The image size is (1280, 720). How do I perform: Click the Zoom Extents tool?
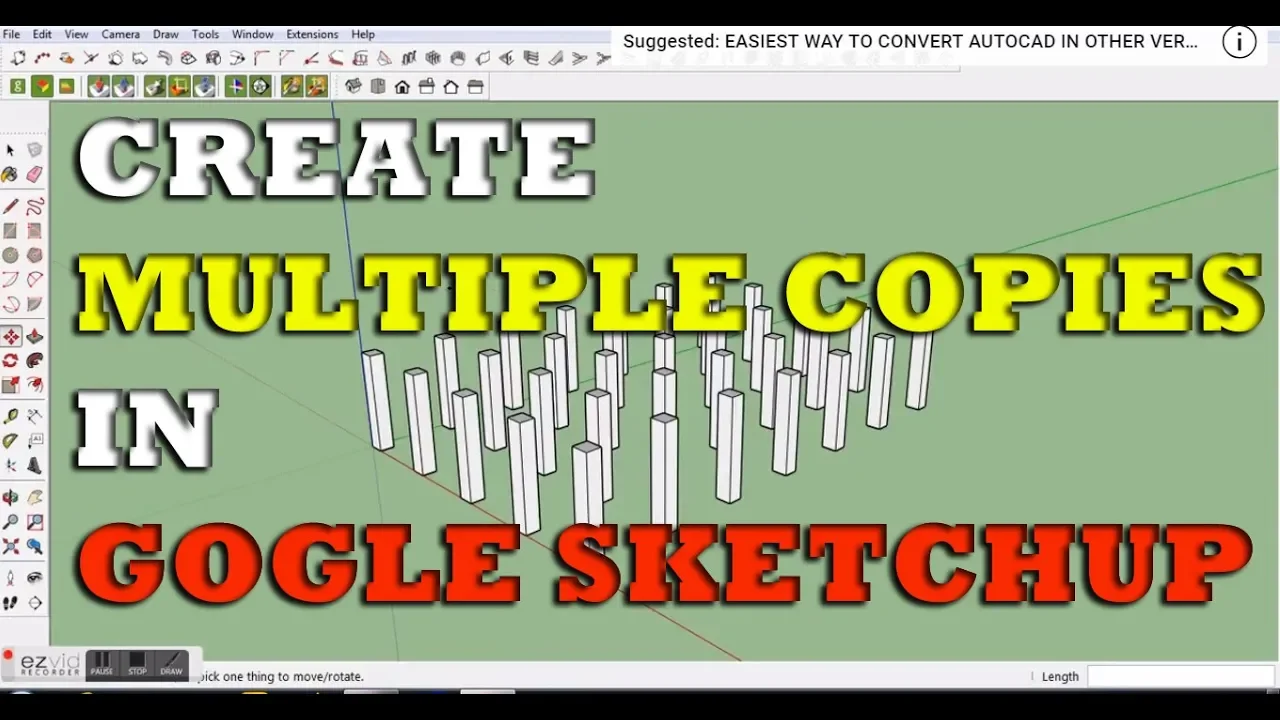tap(10, 547)
